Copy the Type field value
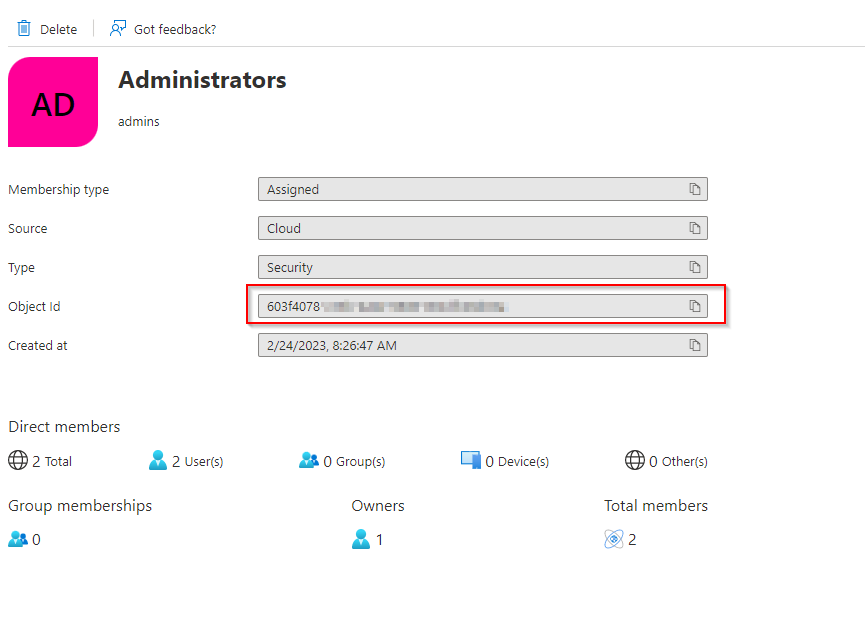 pos(694,267)
